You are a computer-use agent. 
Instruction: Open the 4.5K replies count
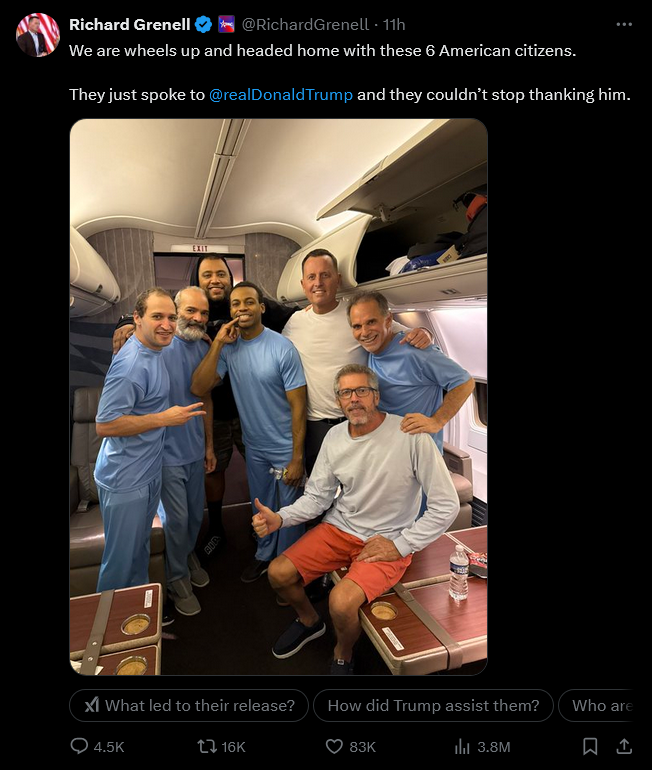click(109, 747)
